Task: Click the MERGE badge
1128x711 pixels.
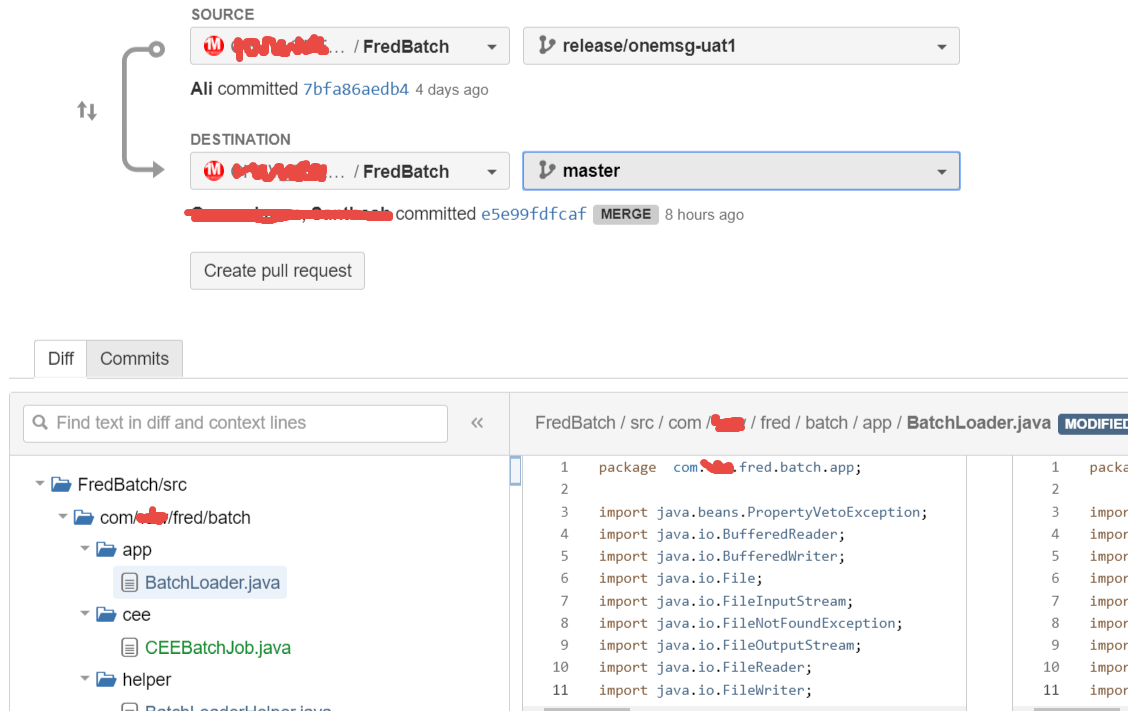Action: (625, 214)
